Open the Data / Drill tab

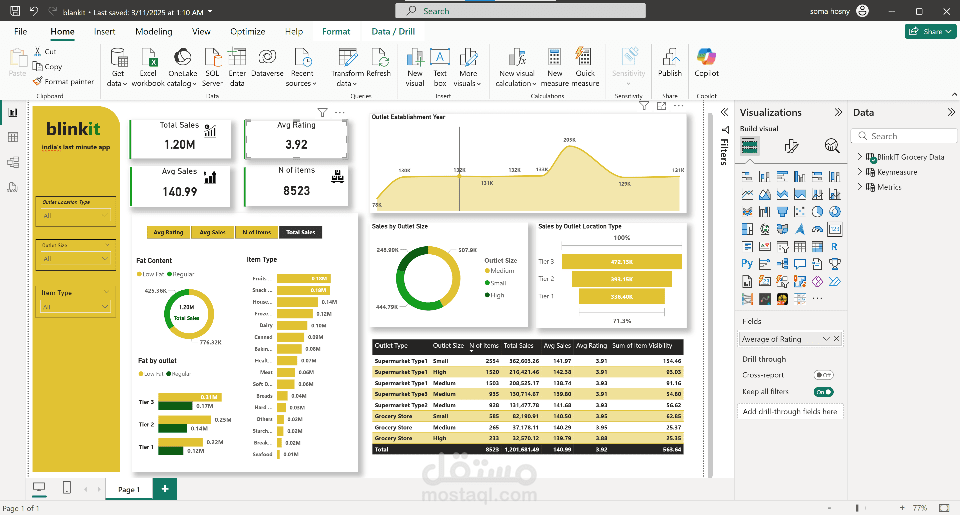(393, 32)
